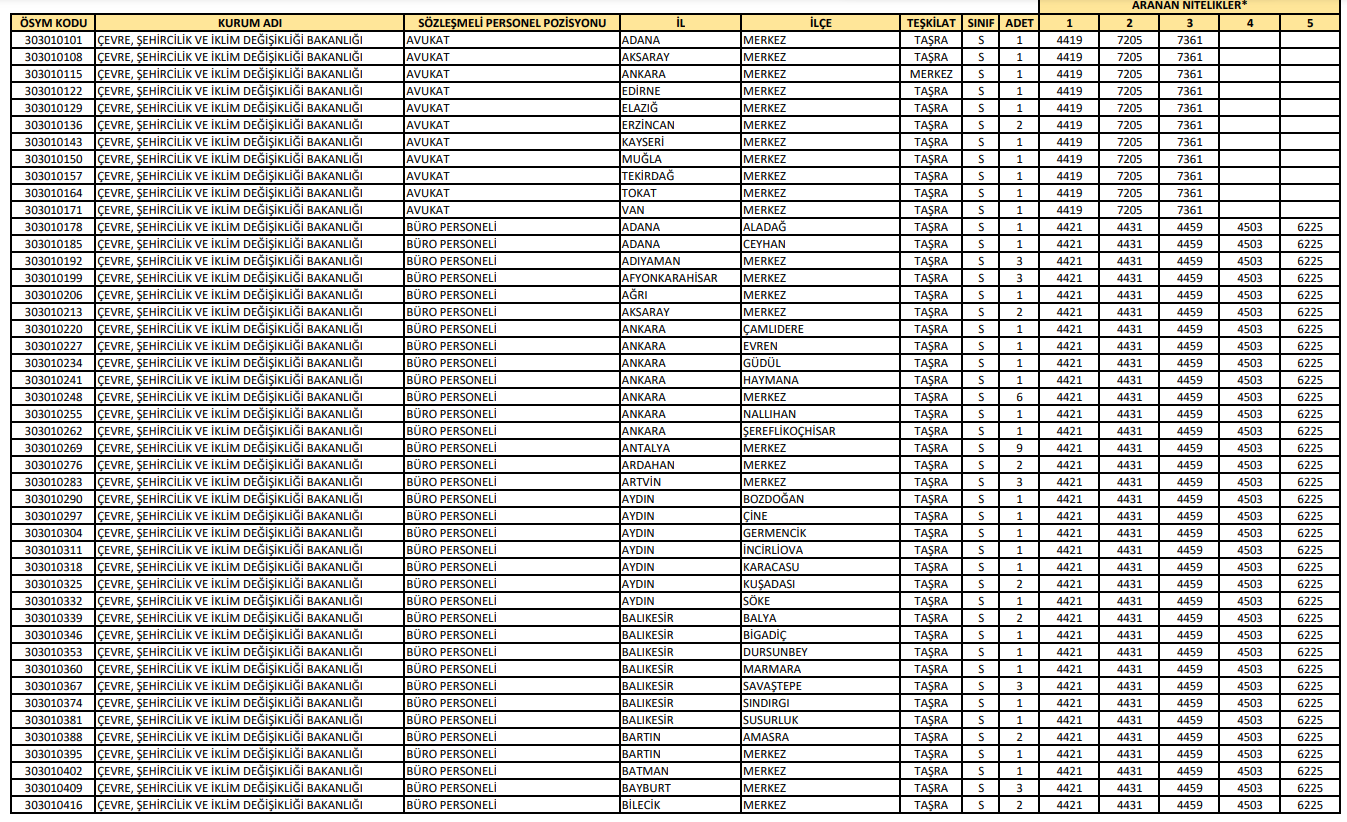Click the SÖKE district cell

click(820, 601)
